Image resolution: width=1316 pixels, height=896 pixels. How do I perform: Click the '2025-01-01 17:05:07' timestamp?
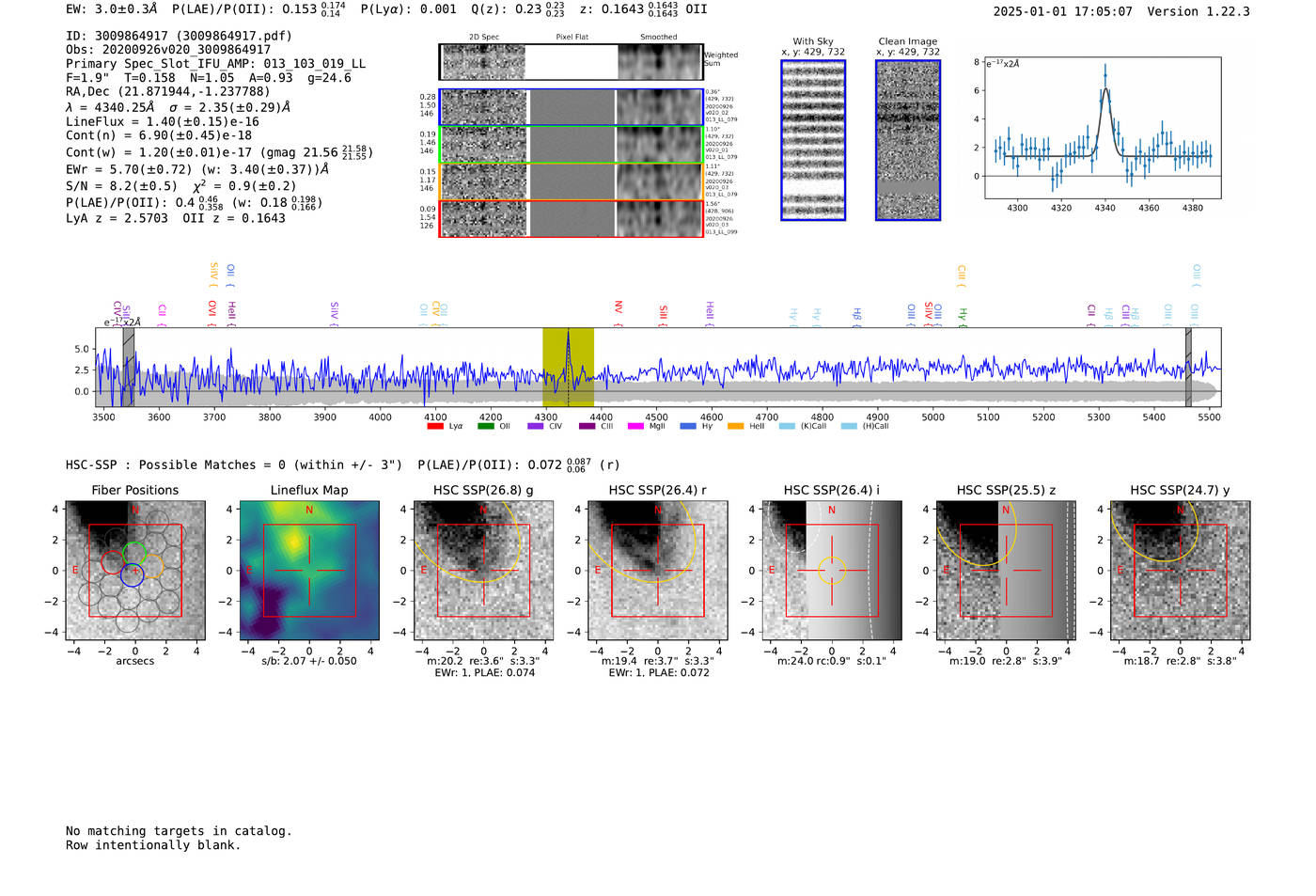click(1062, 11)
